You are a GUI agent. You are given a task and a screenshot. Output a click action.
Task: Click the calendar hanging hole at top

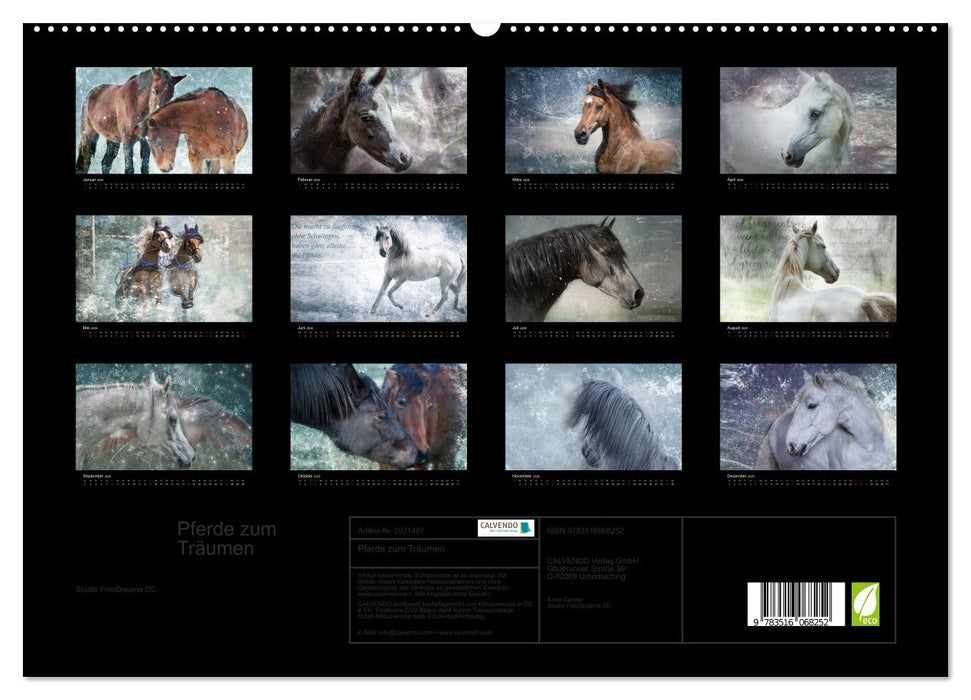pos(485,27)
